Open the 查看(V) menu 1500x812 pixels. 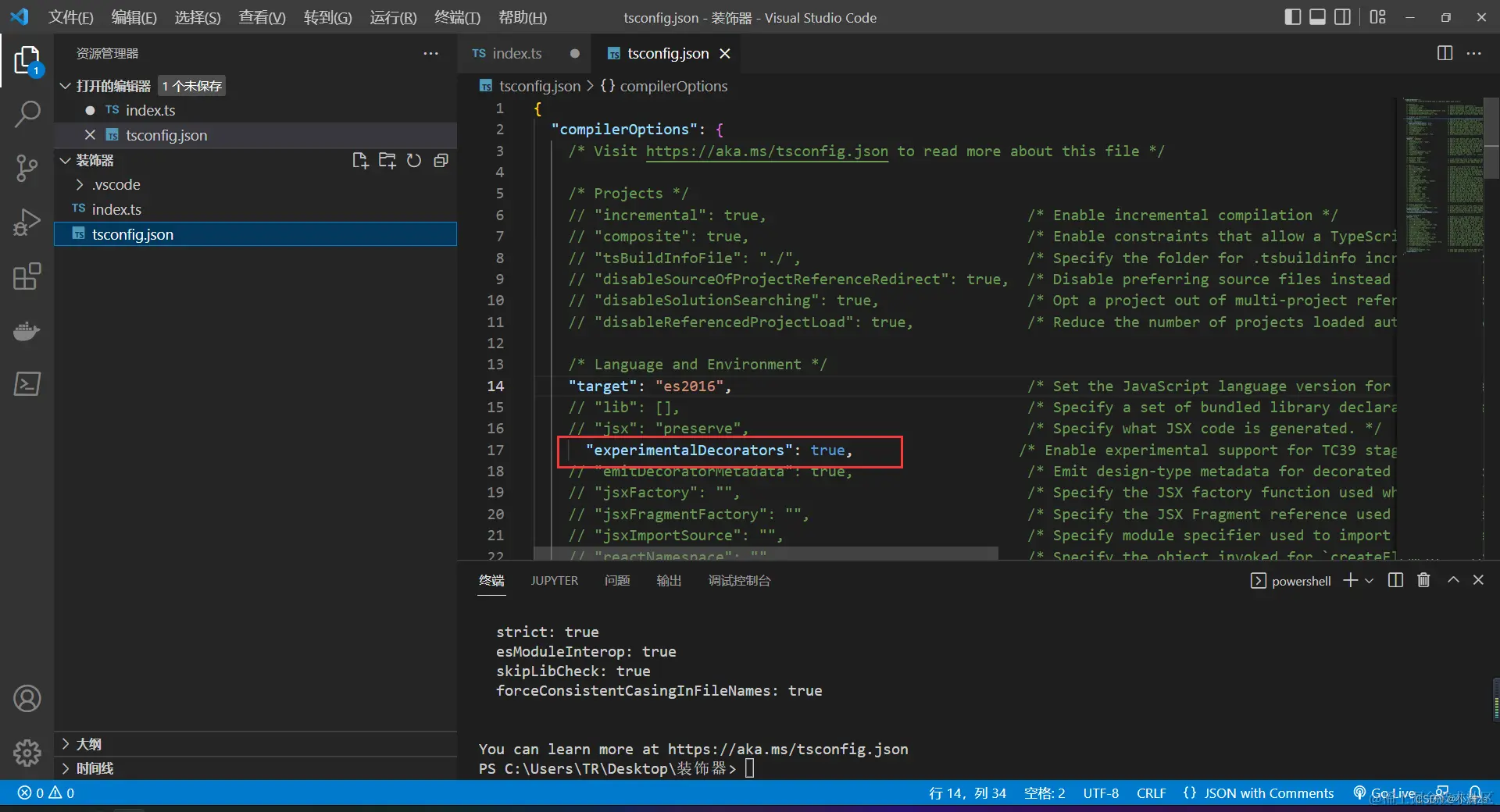[262, 17]
